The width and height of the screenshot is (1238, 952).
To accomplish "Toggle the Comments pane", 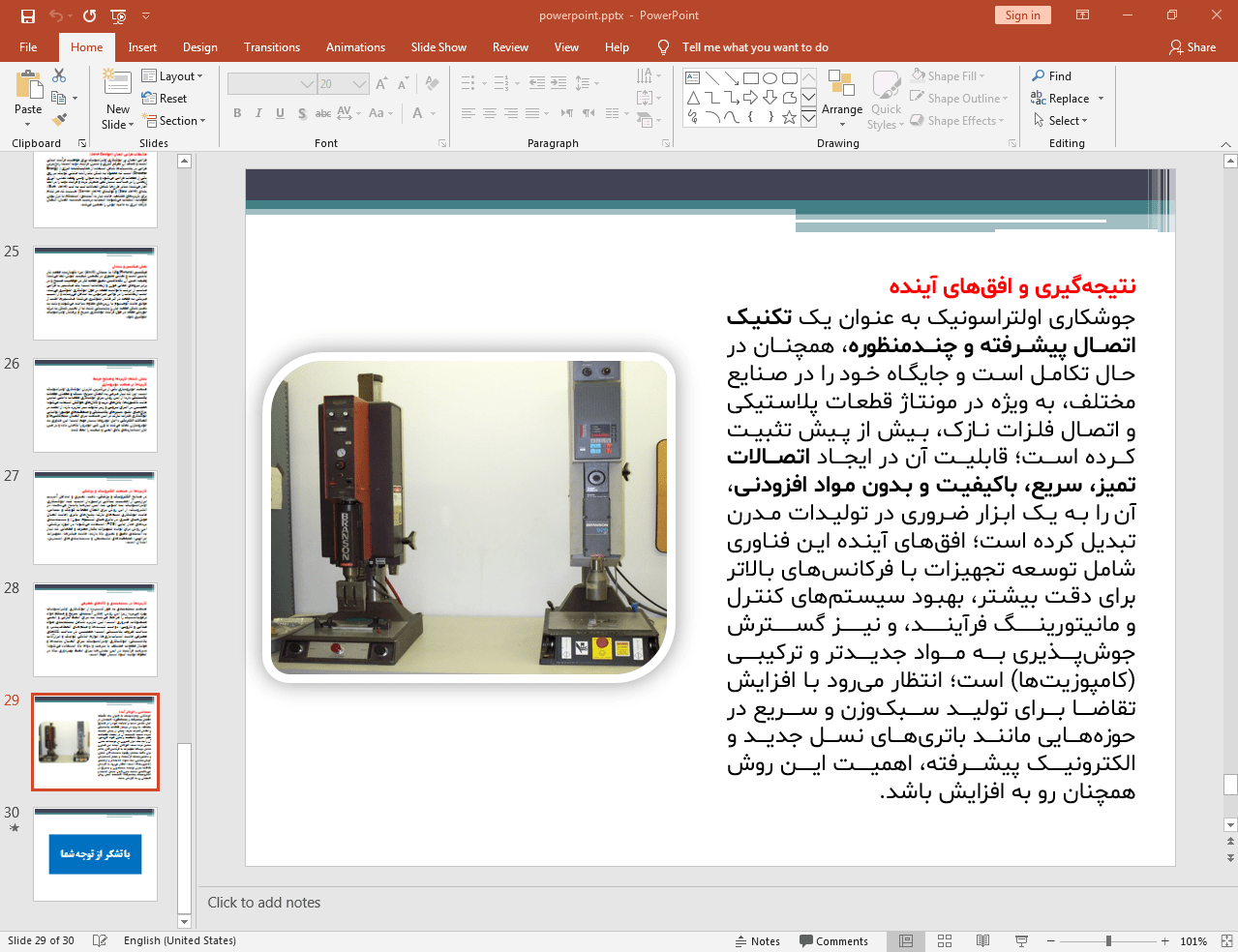I will click(833, 940).
